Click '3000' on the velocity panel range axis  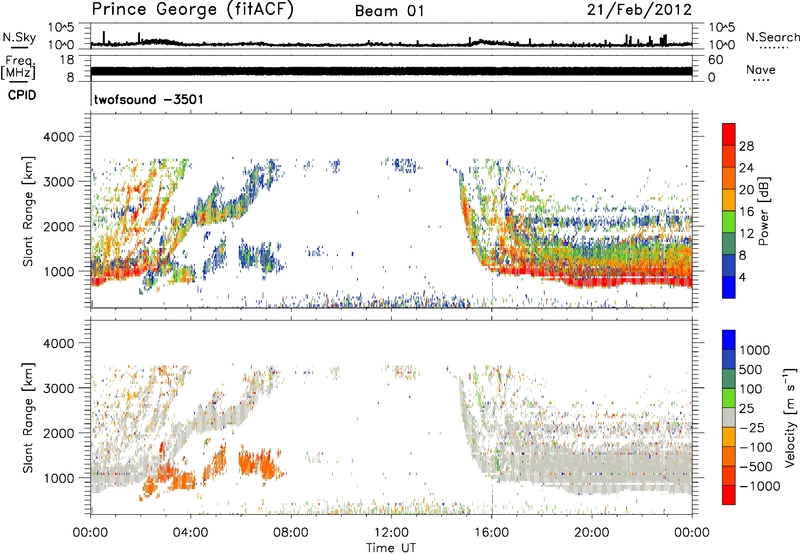(x=58, y=388)
